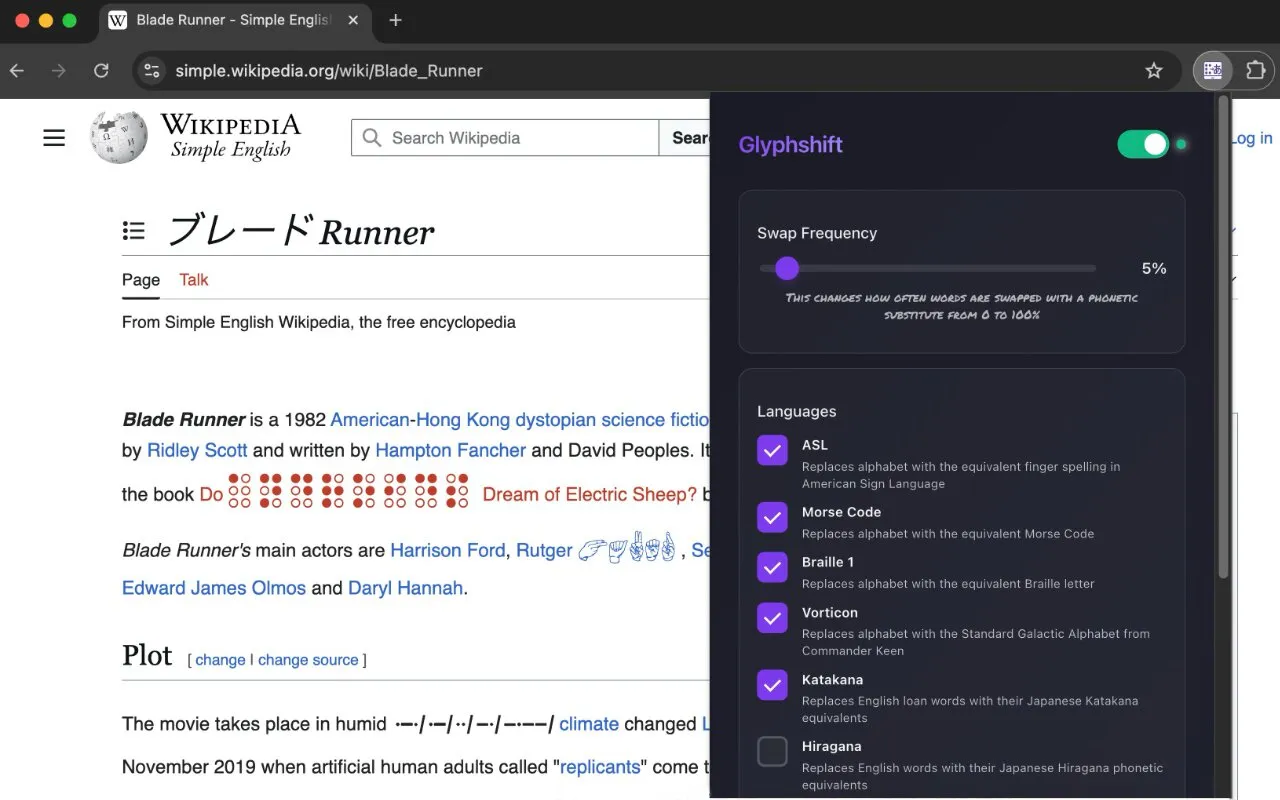The image size is (1280, 800).
Task: Open the Rutger link with ASL glyphs
Action: tap(596, 550)
